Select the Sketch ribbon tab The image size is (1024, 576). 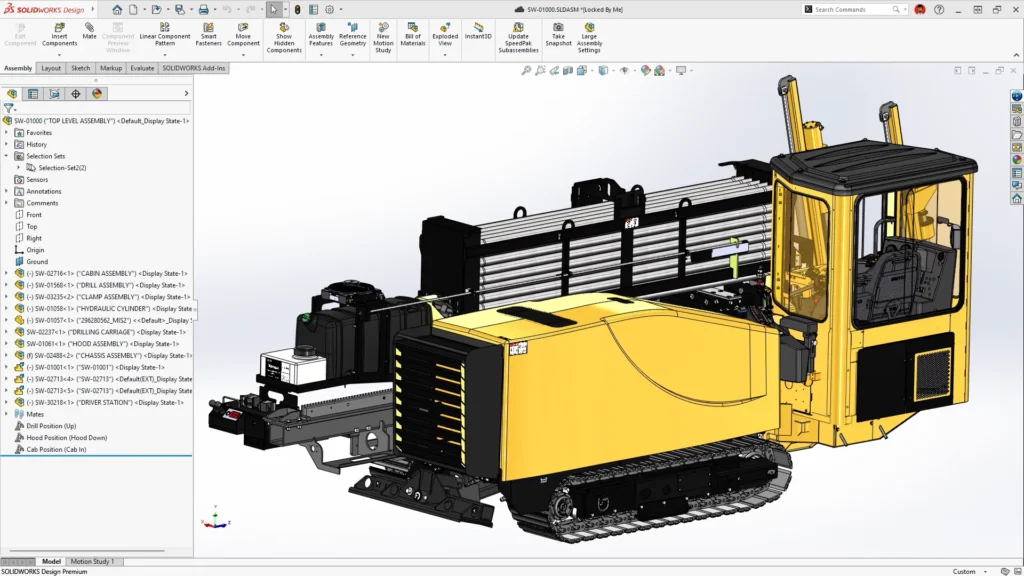(x=81, y=68)
